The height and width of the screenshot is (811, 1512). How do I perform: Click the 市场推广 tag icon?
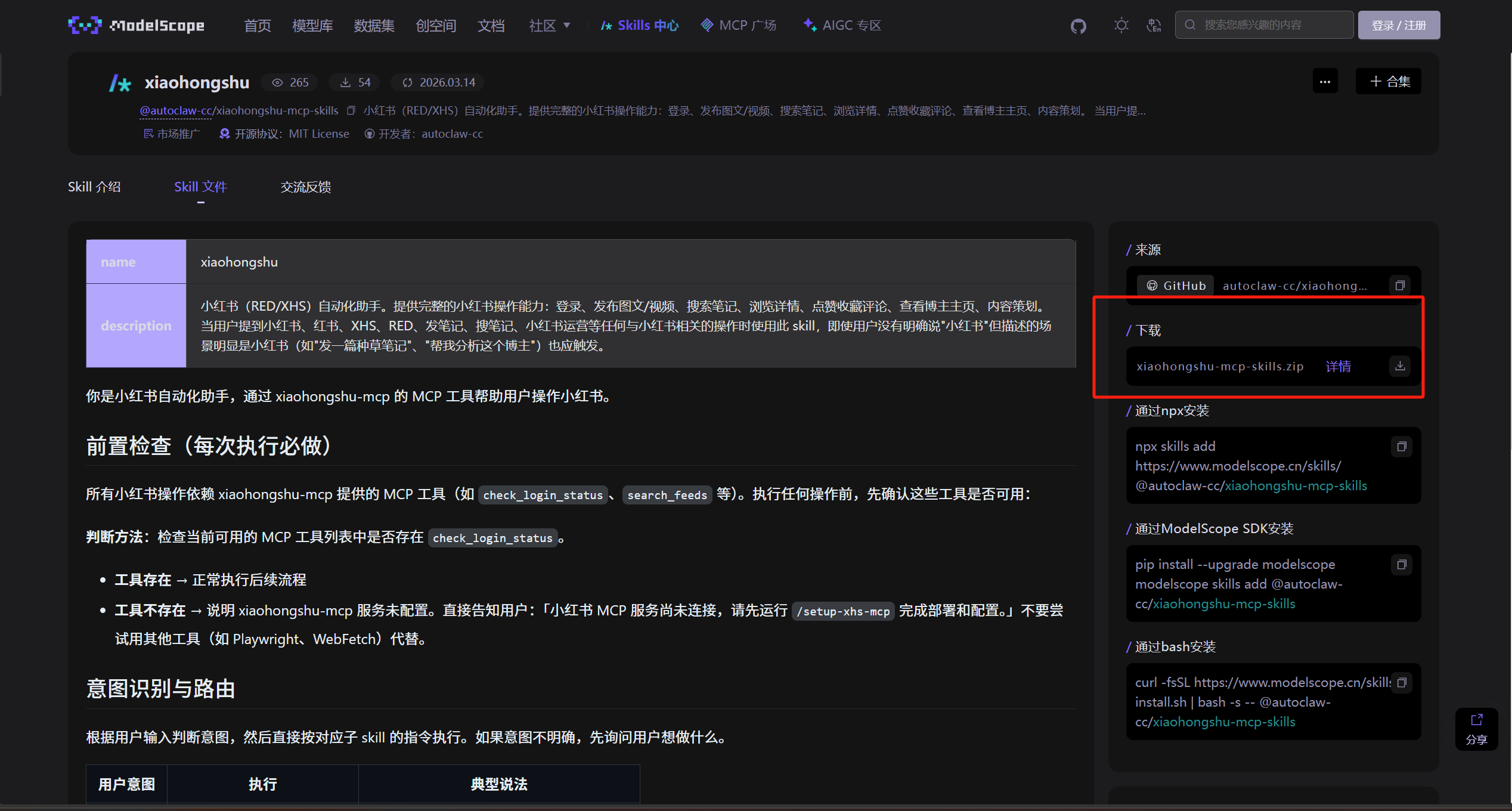[x=148, y=134]
